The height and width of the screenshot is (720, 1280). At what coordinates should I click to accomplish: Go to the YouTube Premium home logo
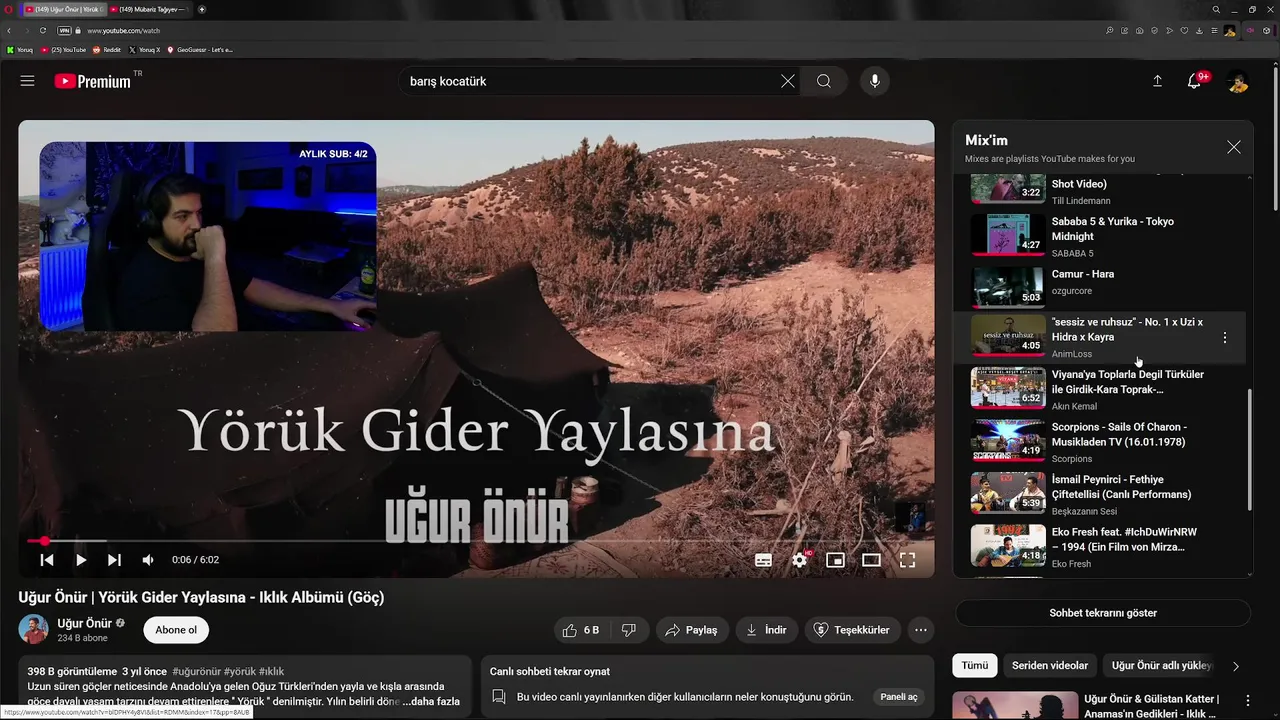pyautogui.click(x=93, y=81)
